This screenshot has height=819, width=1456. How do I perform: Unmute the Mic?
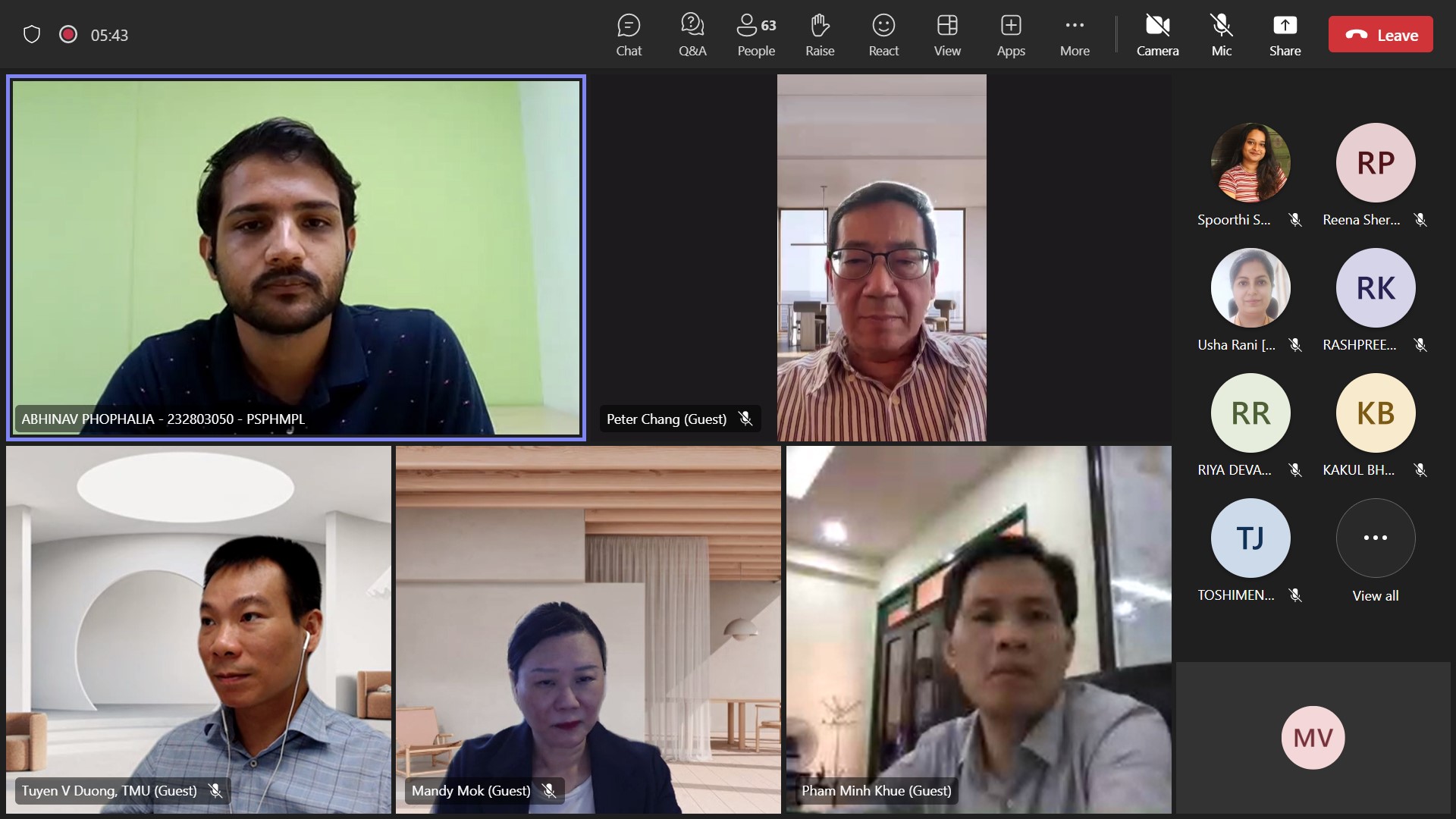1221,35
